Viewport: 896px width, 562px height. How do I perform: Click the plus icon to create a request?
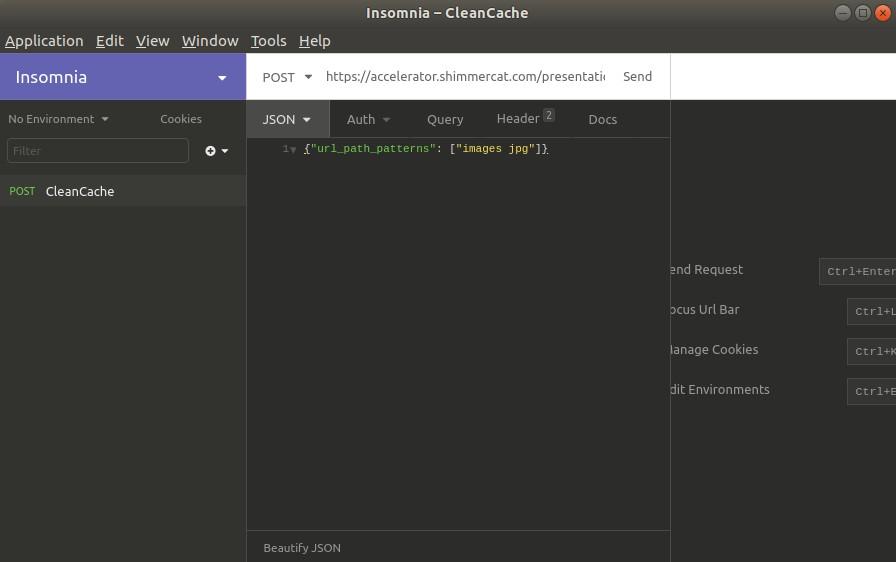pos(211,151)
